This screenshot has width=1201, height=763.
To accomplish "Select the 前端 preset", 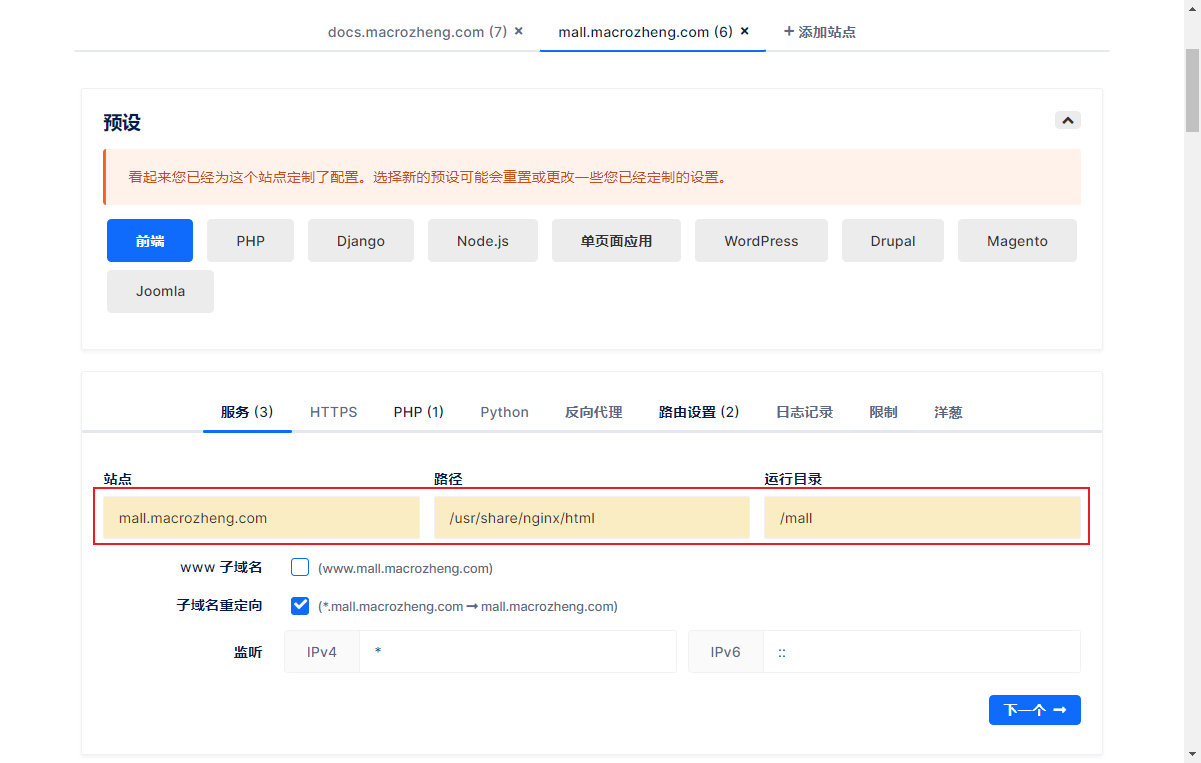I will [x=150, y=241].
